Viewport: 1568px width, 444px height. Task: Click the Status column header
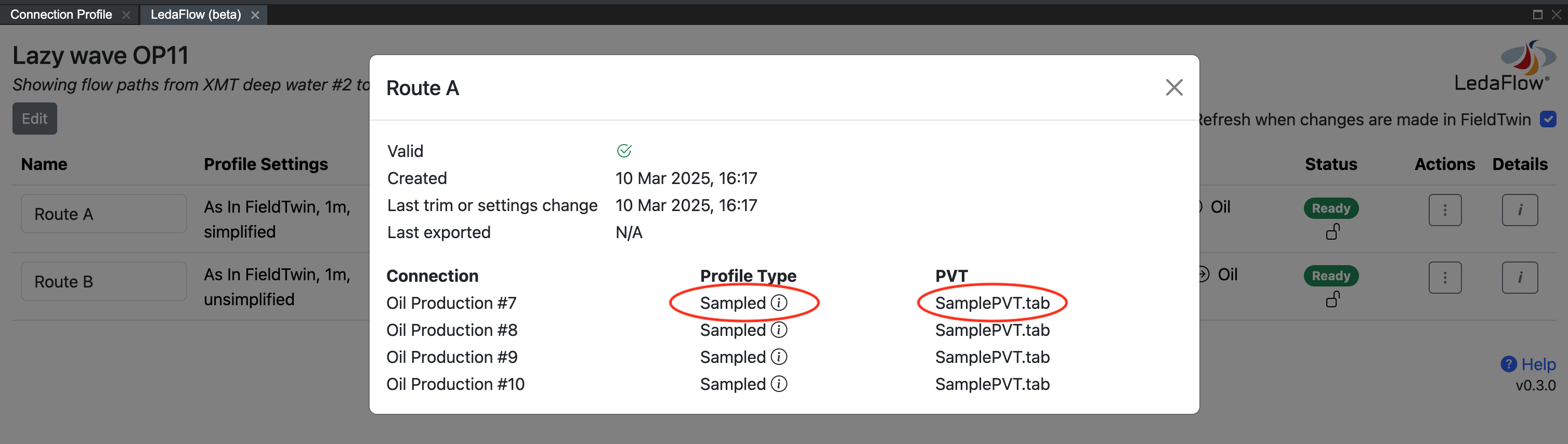1330,164
